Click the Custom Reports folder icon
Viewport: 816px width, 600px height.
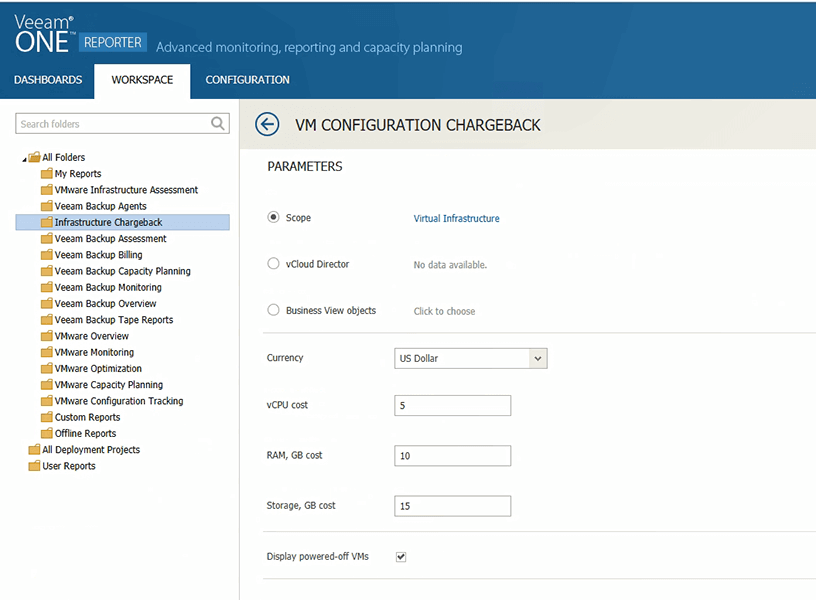[x=46, y=417]
